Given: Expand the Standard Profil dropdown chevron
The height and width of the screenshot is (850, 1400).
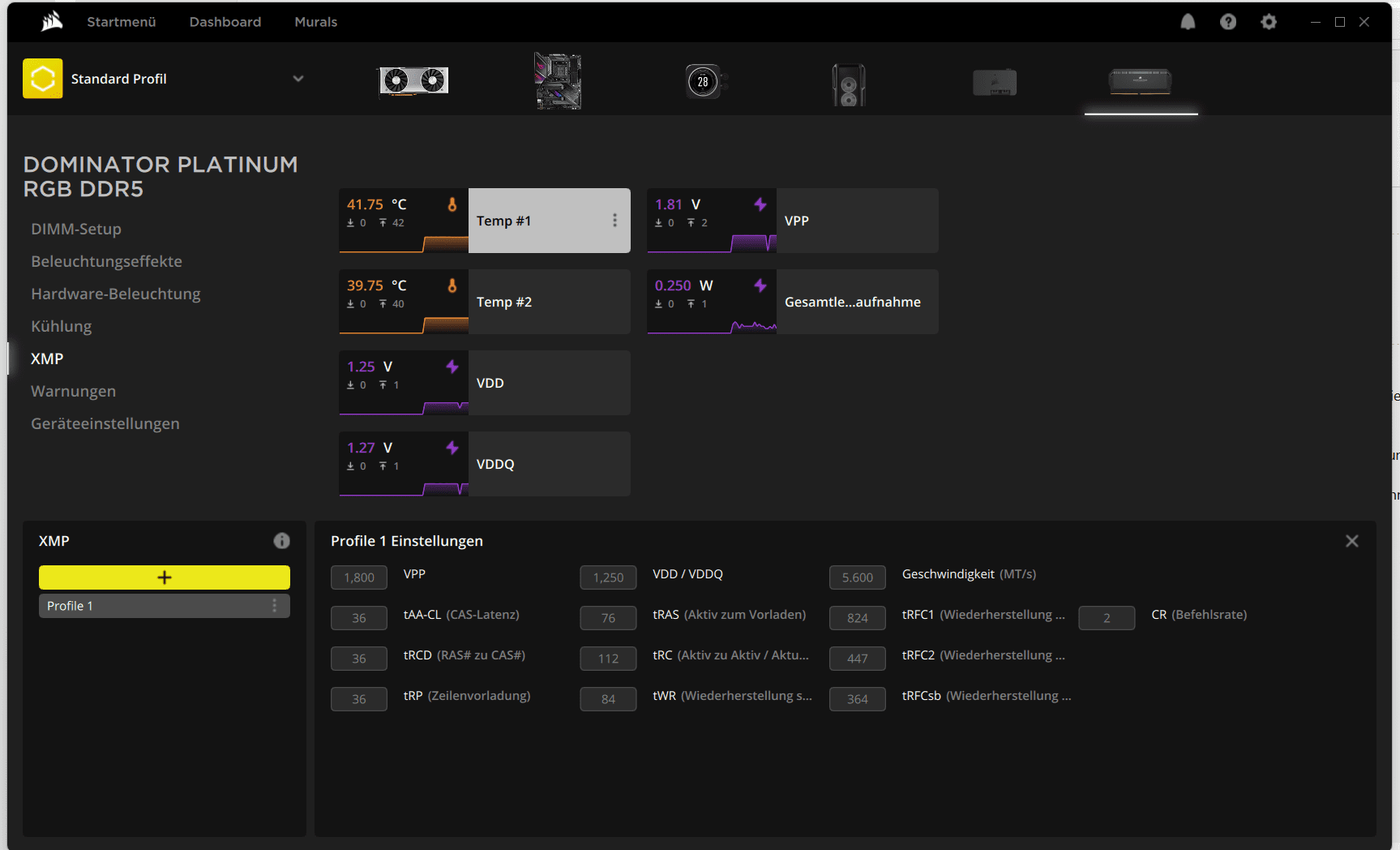Looking at the screenshot, I should click(x=298, y=79).
